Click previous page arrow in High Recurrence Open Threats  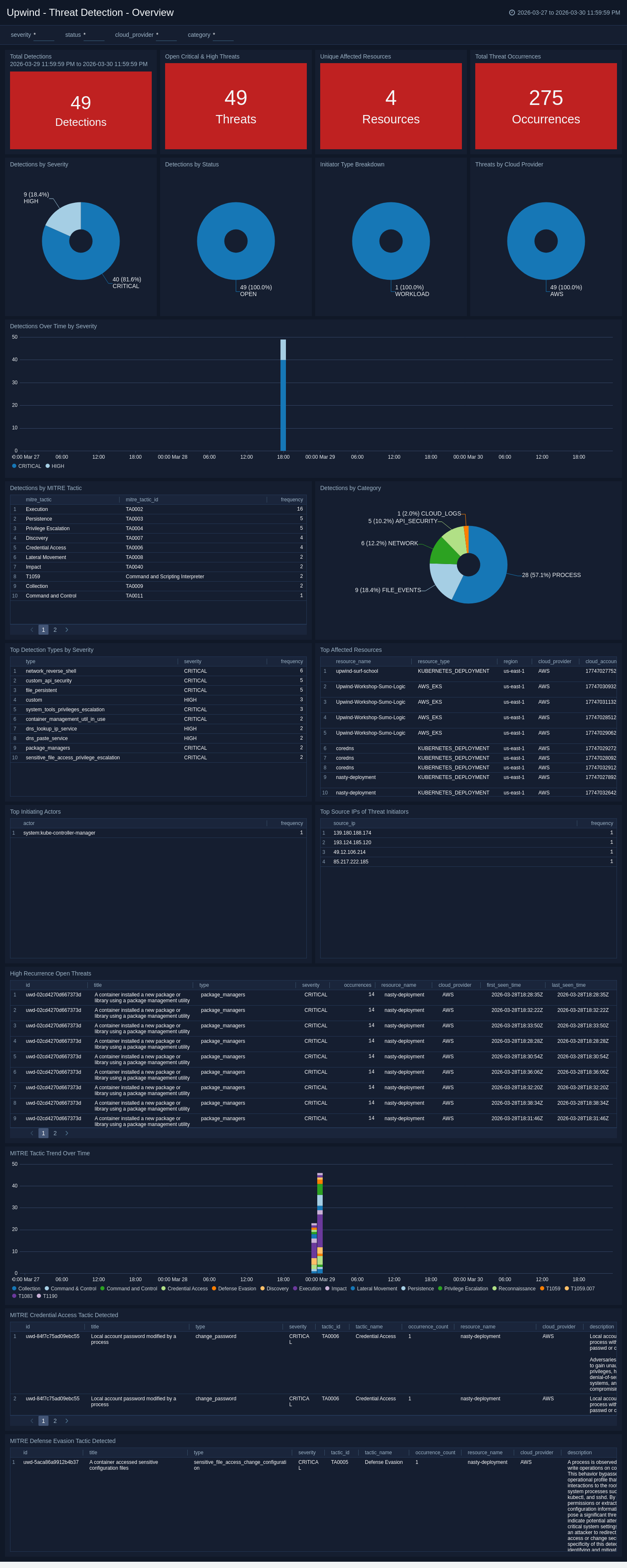click(x=32, y=1134)
